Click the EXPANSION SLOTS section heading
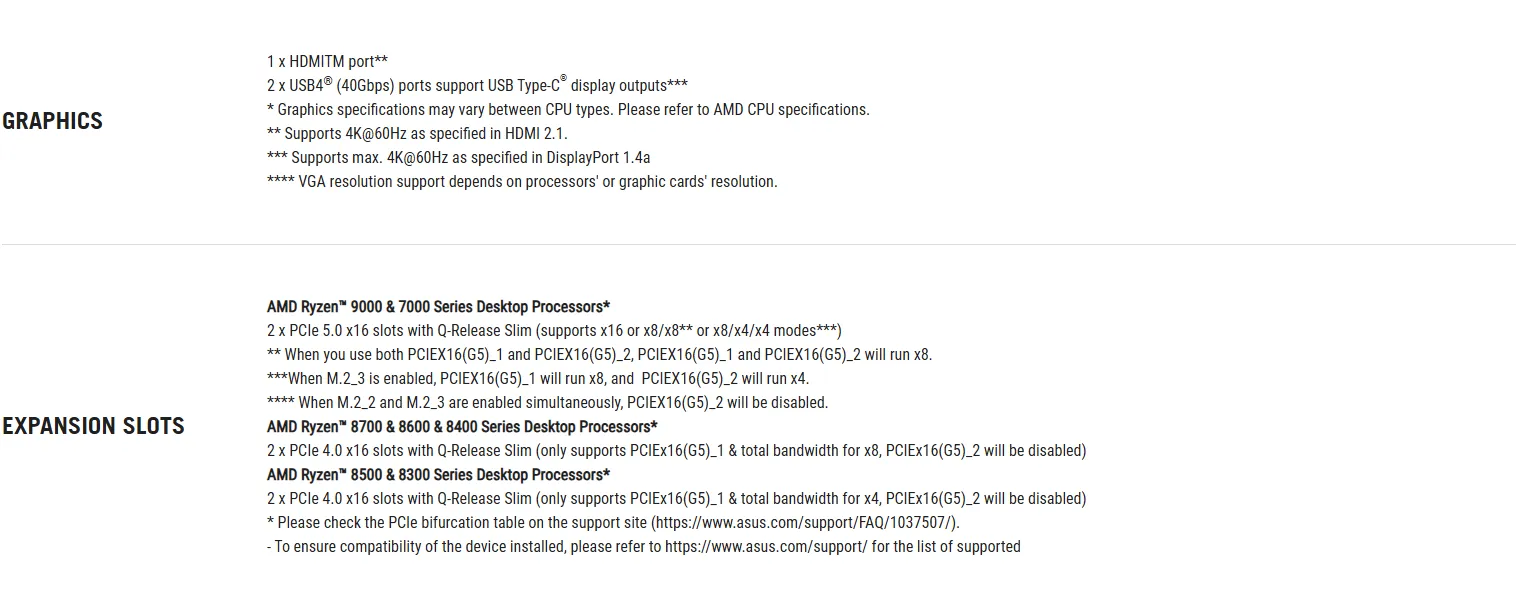This screenshot has height=605, width=1516. [x=93, y=426]
